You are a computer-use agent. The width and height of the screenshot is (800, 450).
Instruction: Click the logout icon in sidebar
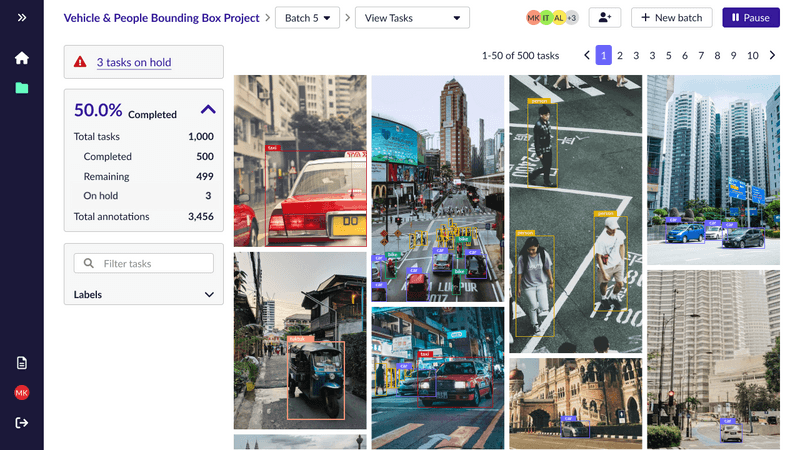(21, 422)
